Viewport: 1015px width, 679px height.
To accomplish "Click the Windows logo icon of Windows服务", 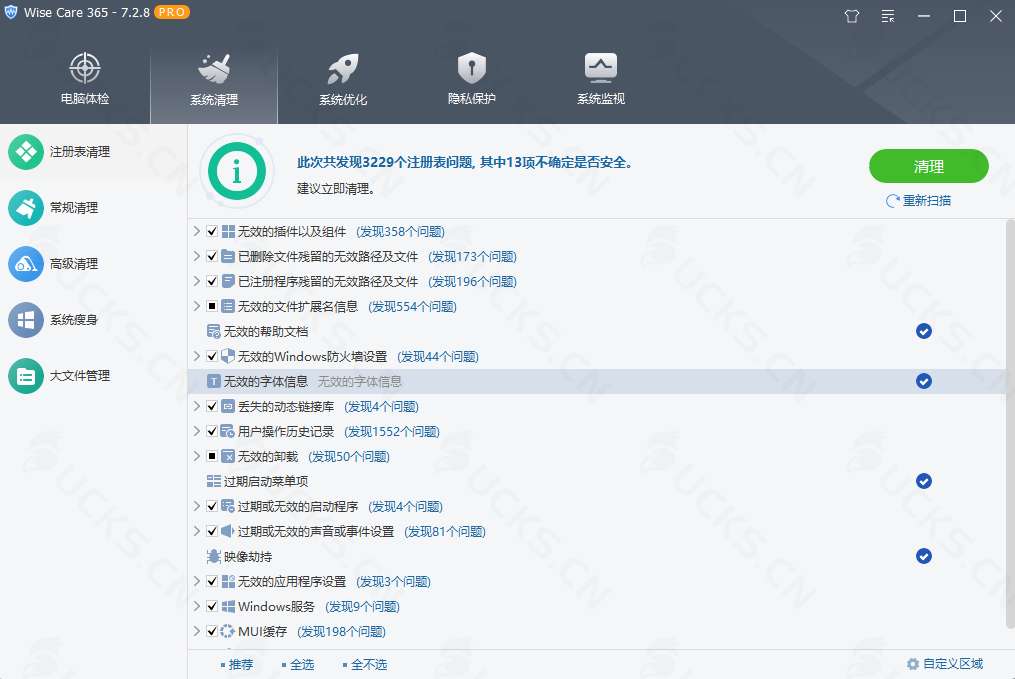I will click(x=228, y=607).
